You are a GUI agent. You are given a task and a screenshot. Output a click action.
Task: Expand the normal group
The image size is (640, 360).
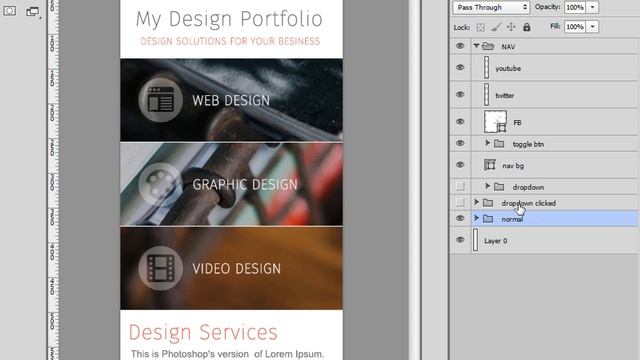(476, 218)
